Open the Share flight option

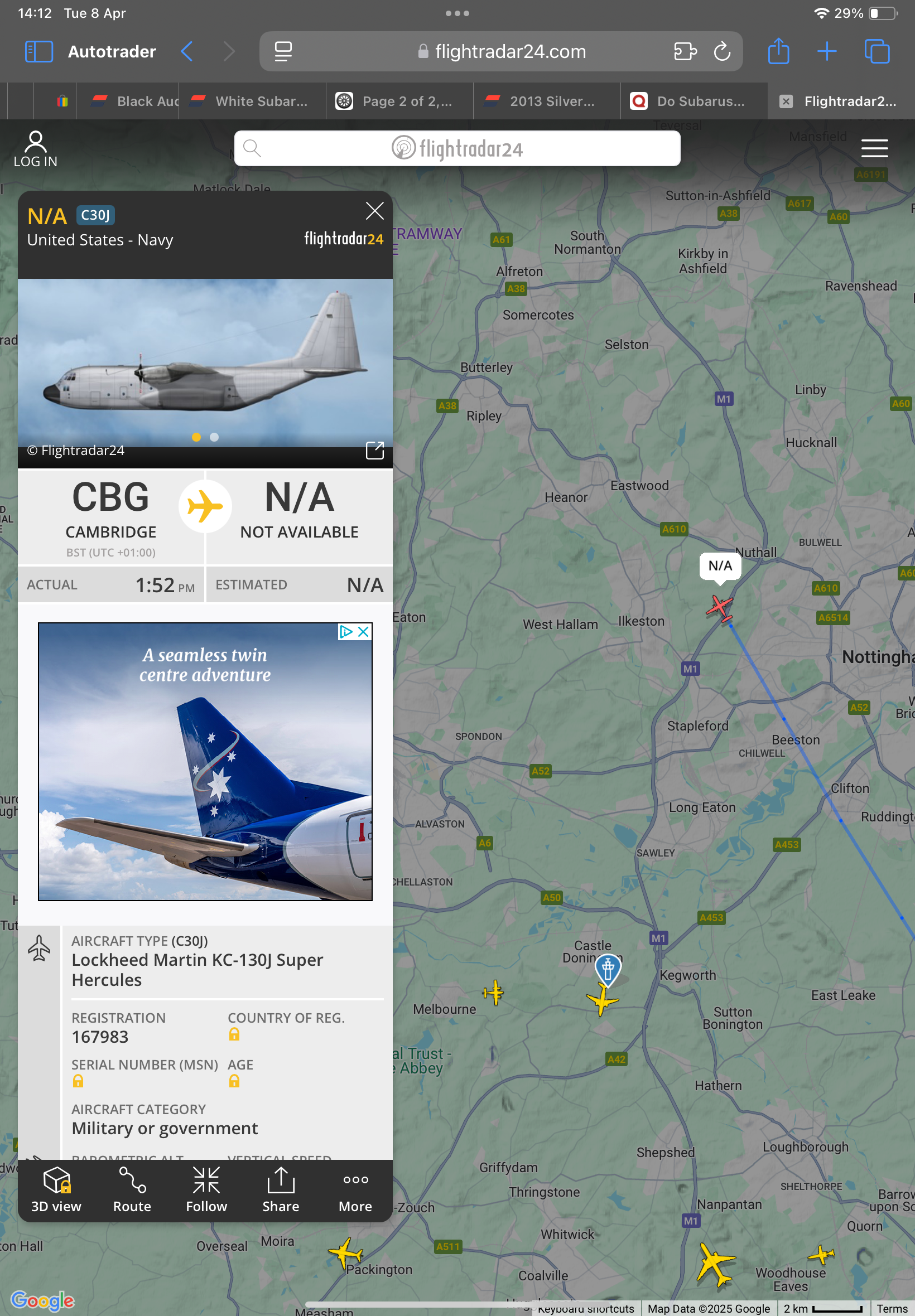pos(281,1189)
